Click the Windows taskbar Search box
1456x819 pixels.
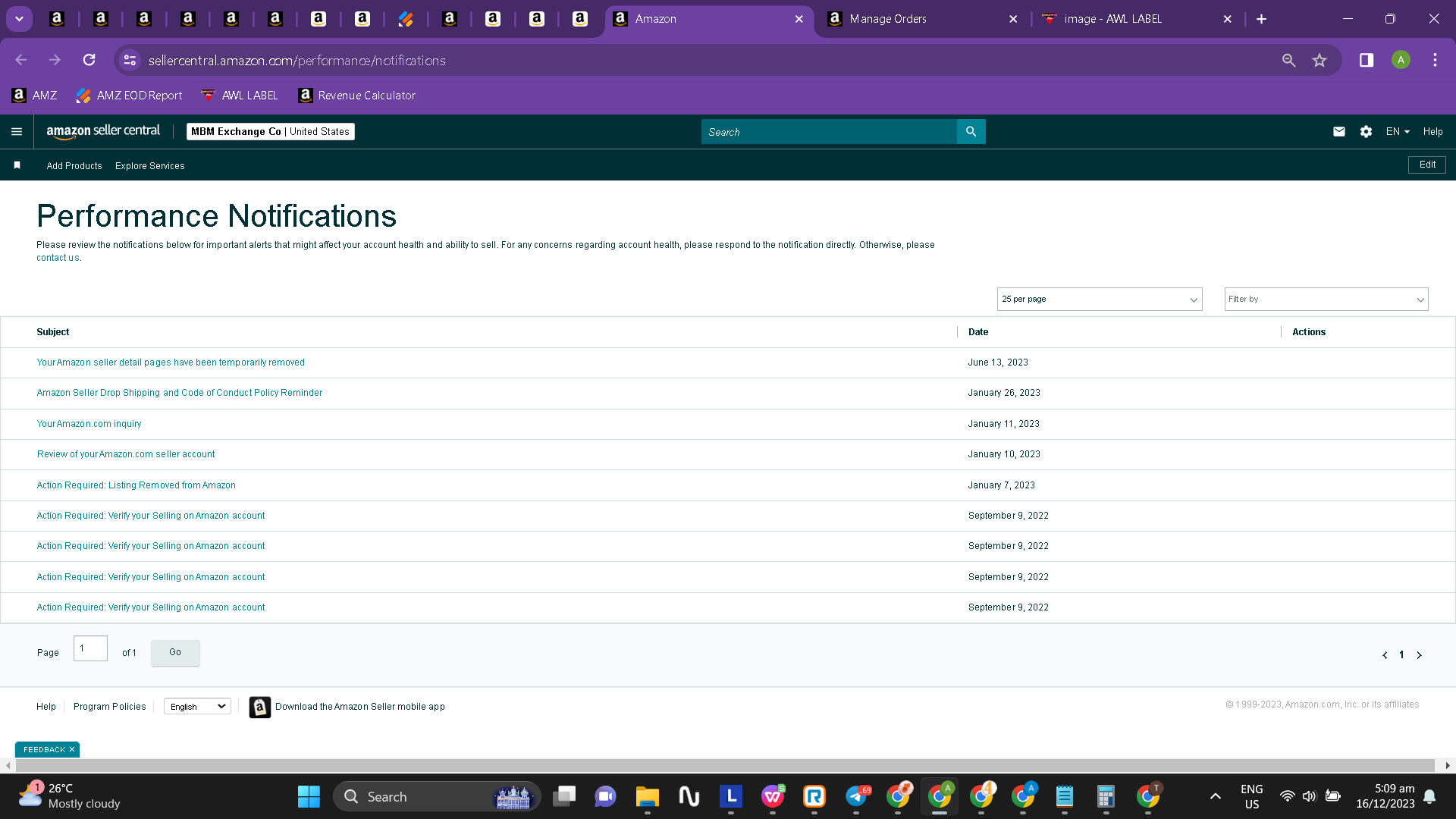437,797
